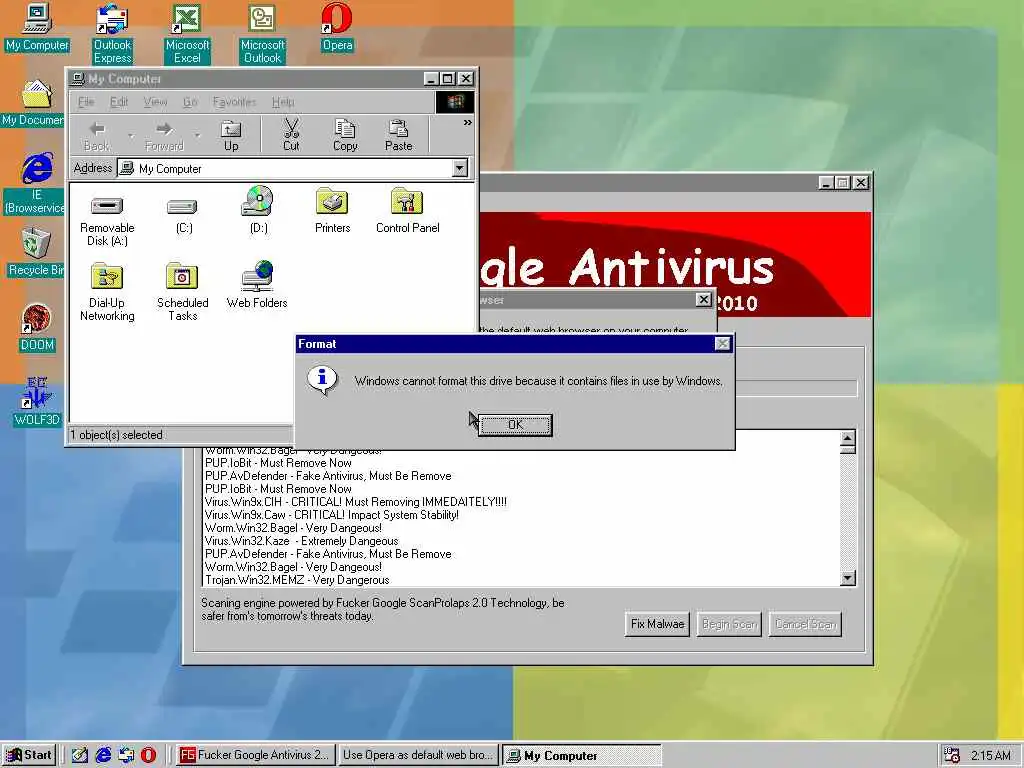Open My Computer desktop icon
Viewport: 1024px width, 768px height.
[37, 27]
